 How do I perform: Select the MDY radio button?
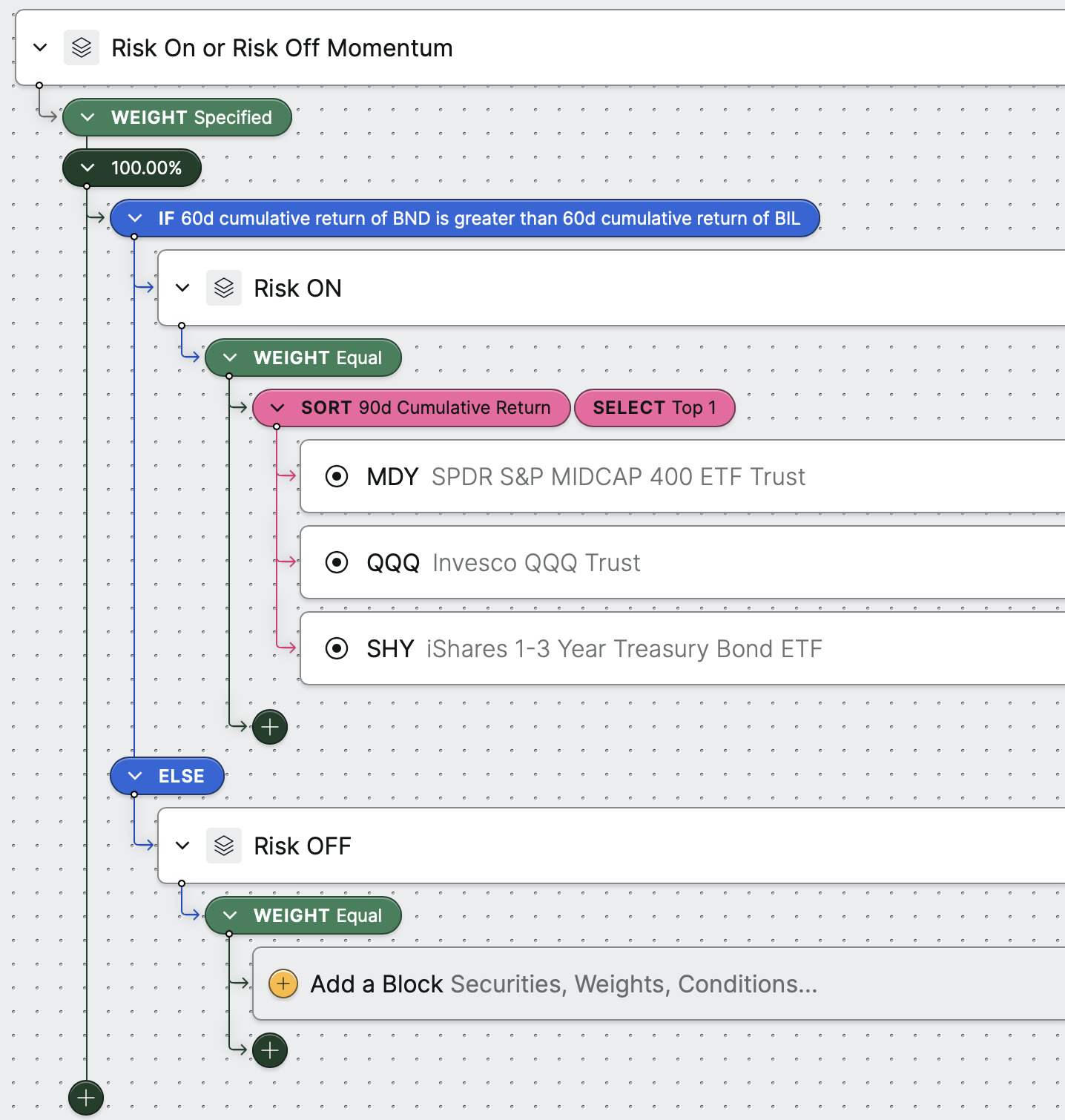(337, 476)
